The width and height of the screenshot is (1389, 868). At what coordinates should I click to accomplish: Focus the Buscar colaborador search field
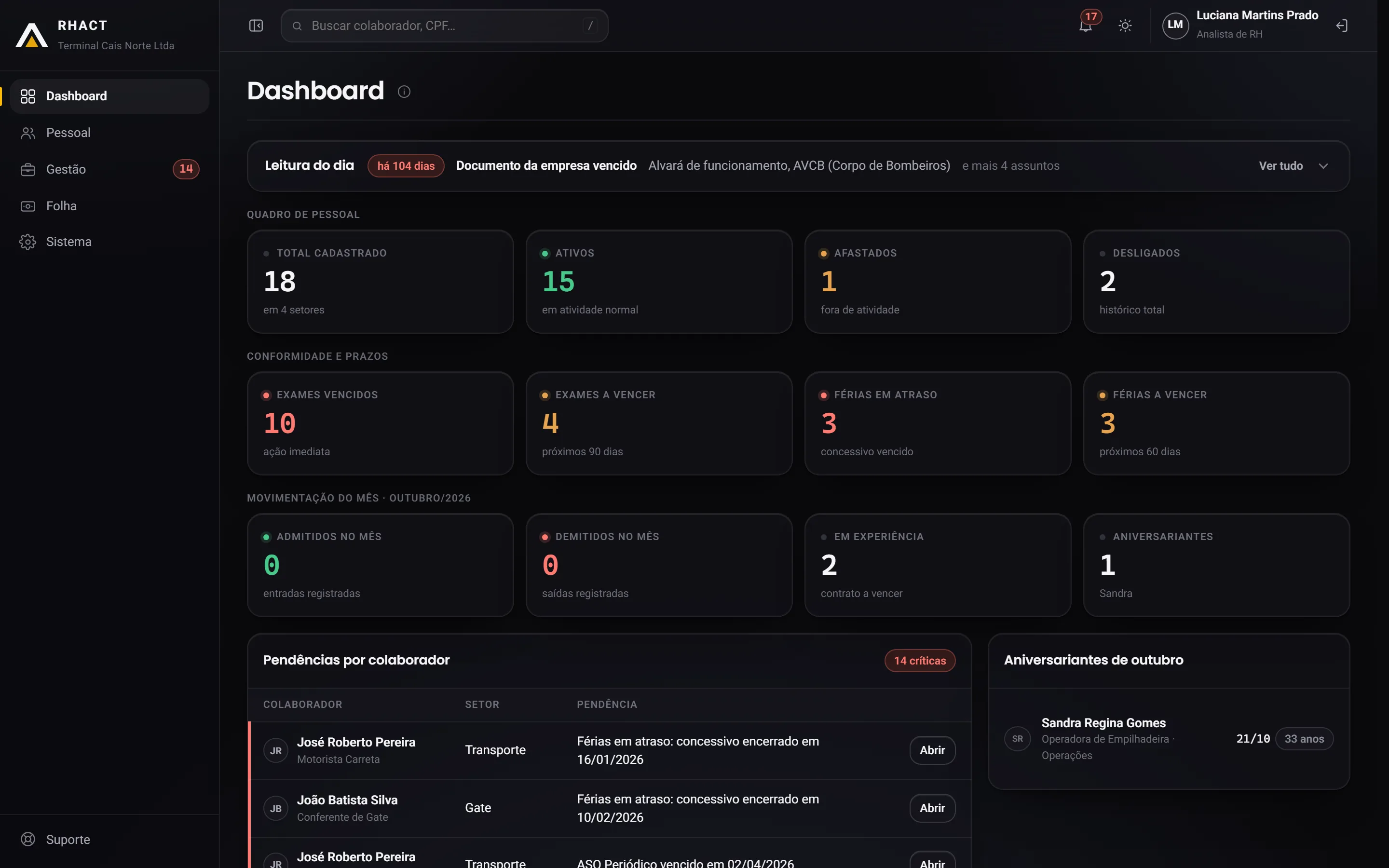coord(444,26)
